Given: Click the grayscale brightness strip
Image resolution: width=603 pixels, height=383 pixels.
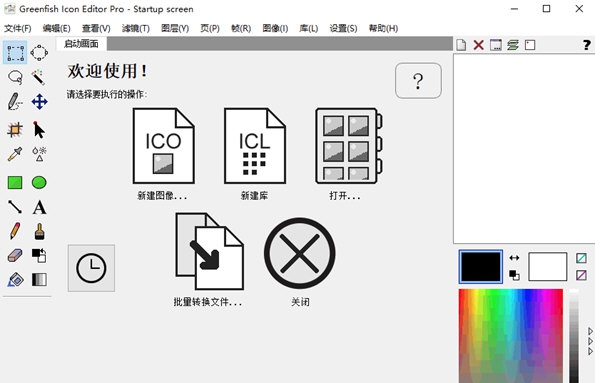Looking at the screenshot, I should (x=574, y=336).
